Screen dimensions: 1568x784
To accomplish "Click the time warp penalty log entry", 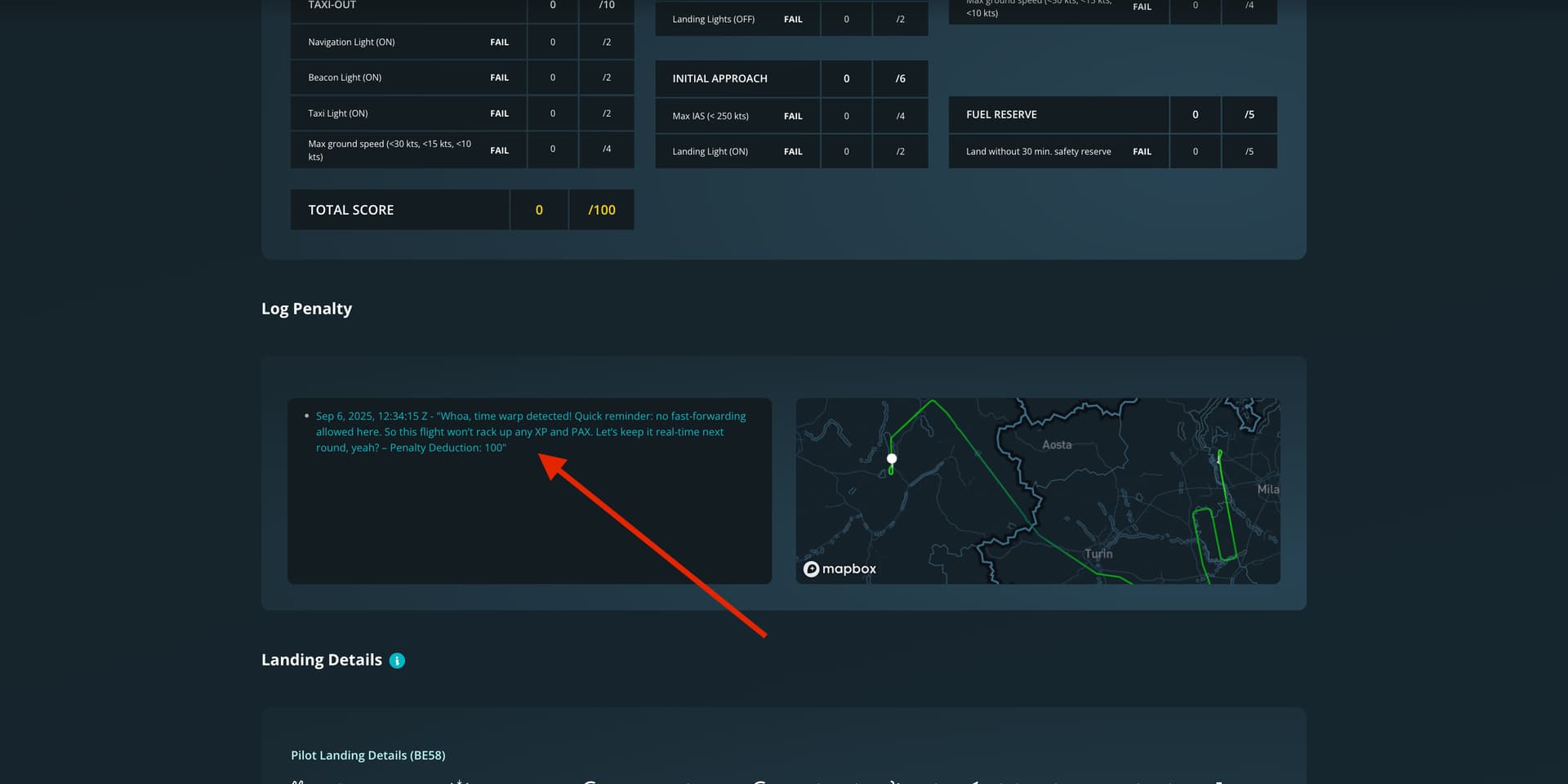I will coord(529,432).
